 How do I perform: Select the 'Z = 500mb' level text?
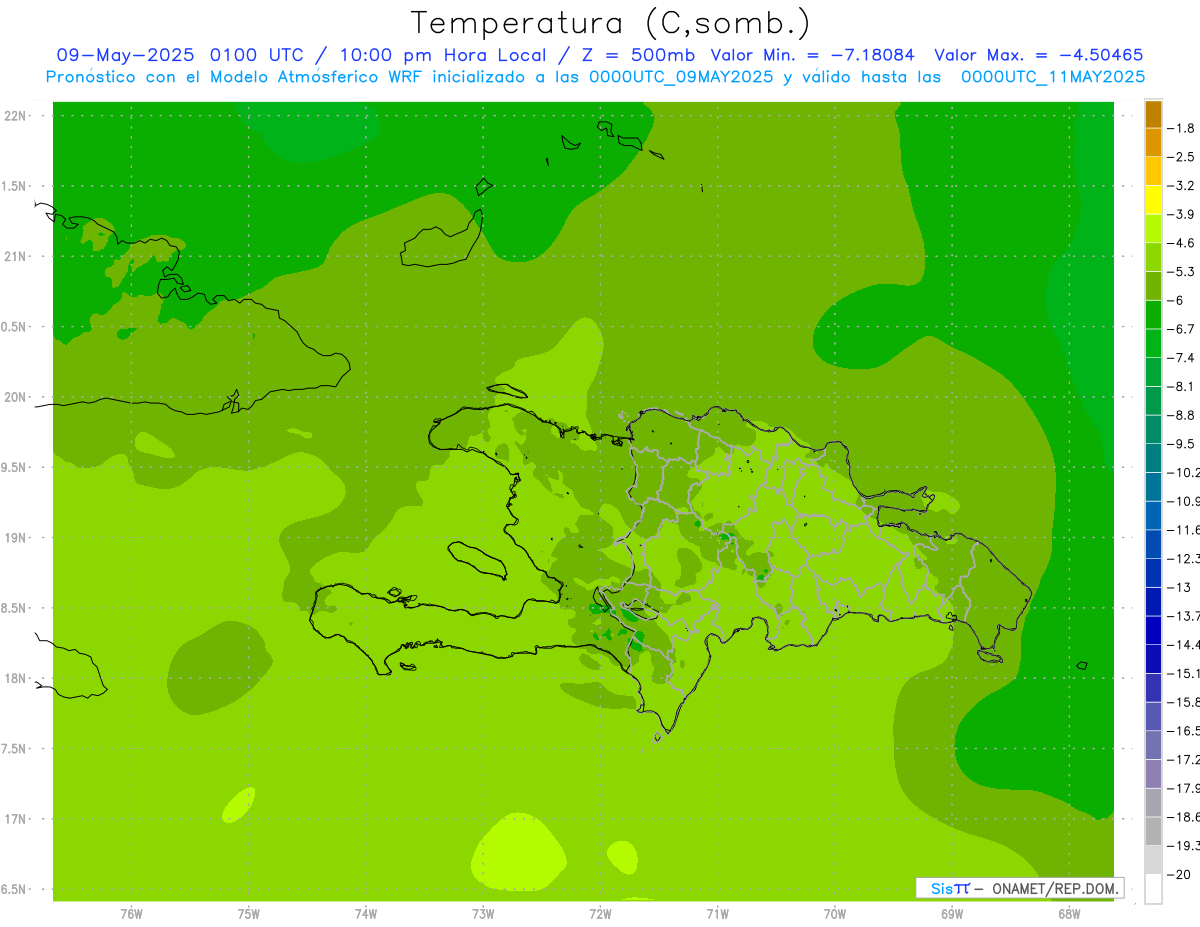(640, 55)
